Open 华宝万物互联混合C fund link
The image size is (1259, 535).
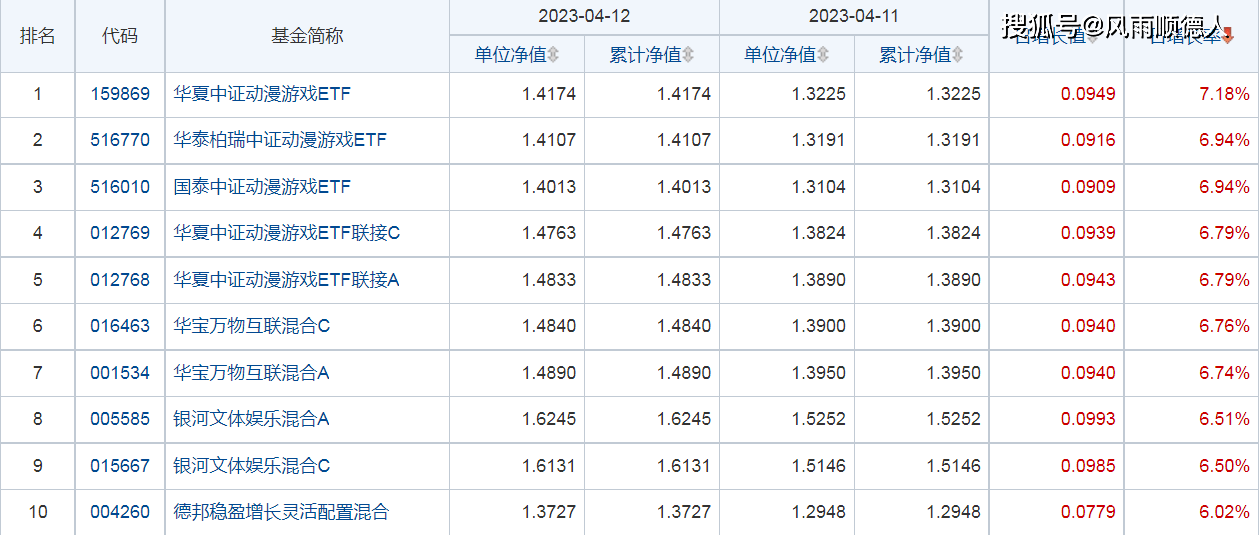pos(252,326)
